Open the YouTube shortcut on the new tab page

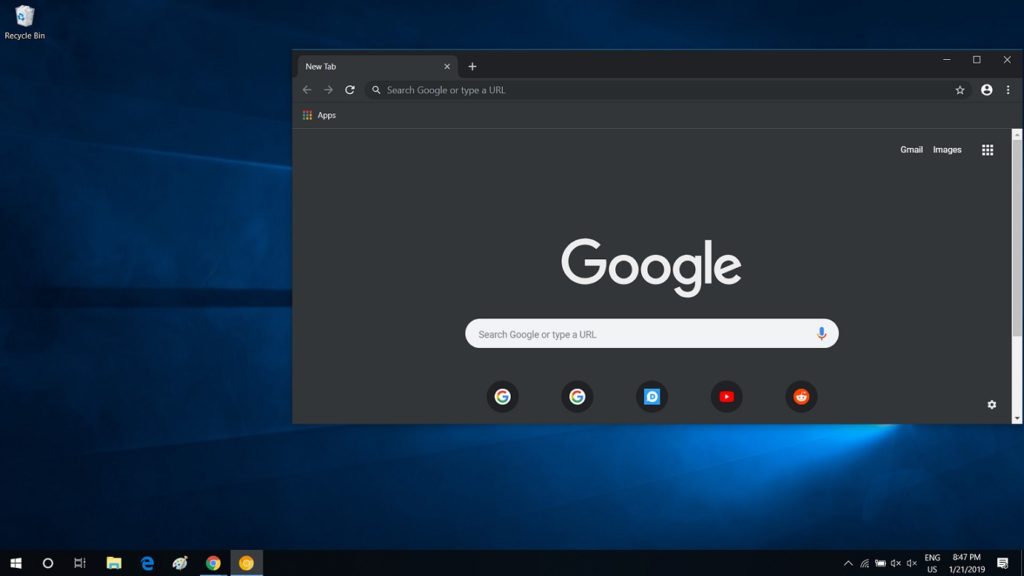click(x=726, y=396)
